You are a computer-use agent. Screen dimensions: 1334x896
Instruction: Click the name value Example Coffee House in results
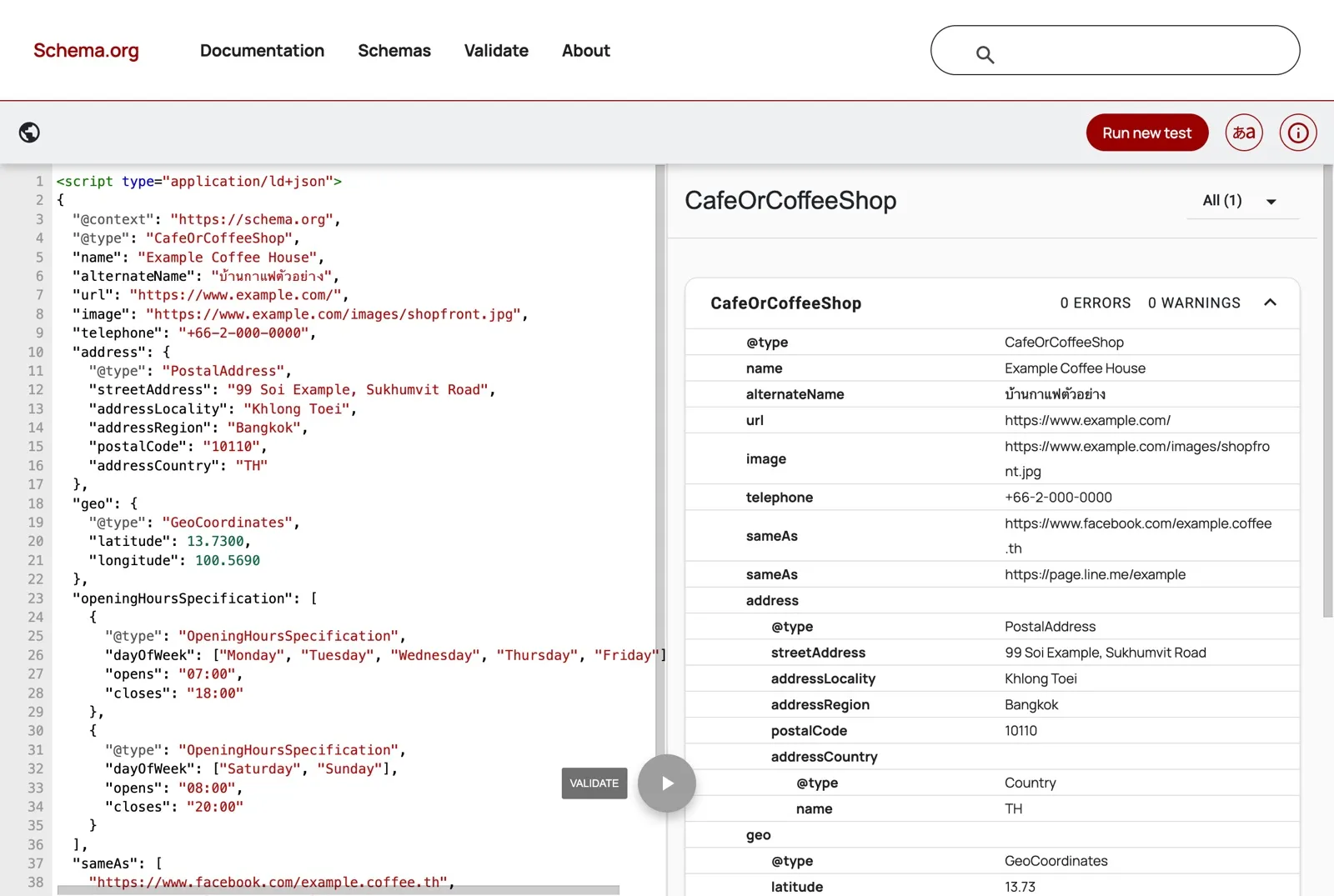[x=1075, y=368]
